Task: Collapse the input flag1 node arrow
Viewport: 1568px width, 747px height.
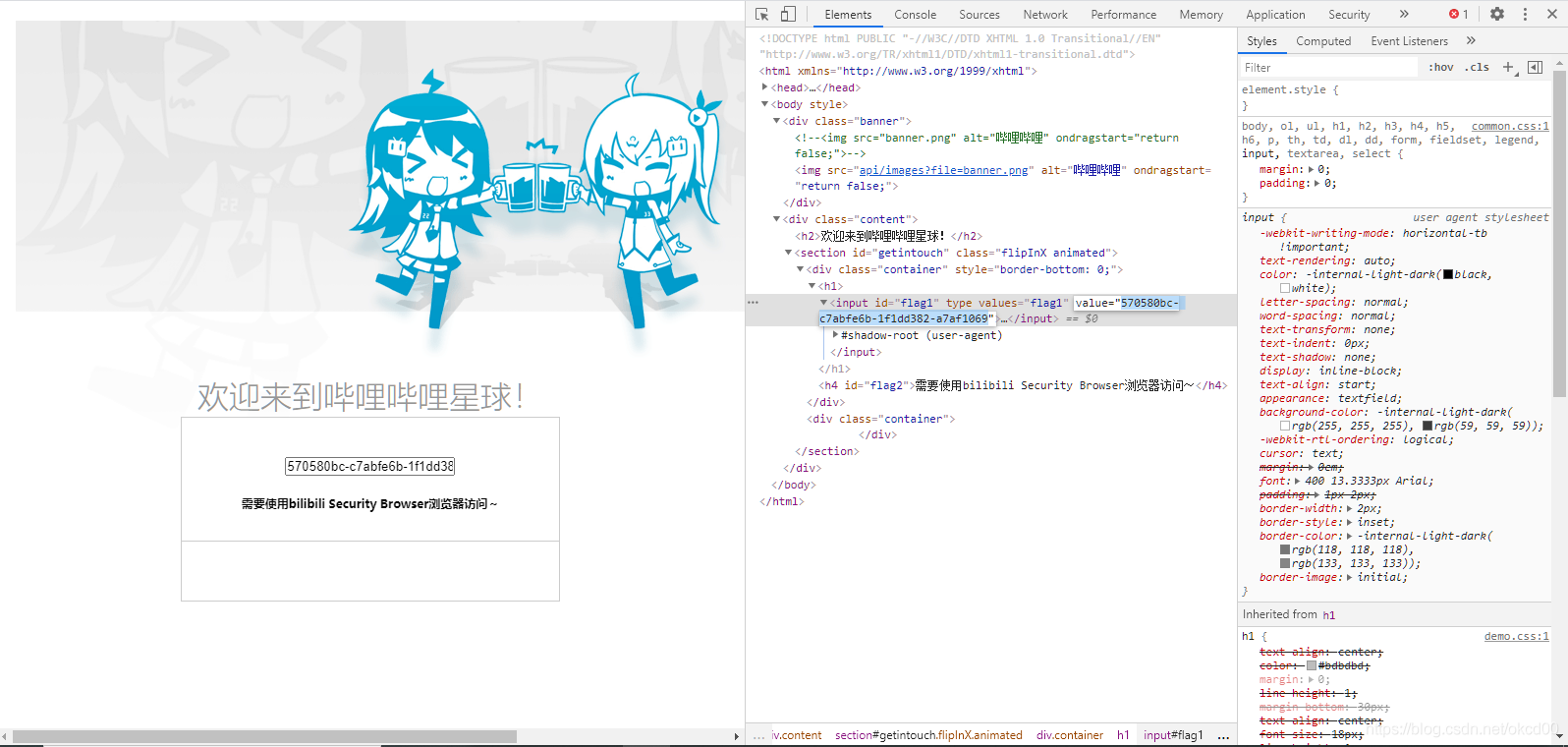Action: pyautogui.click(x=824, y=303)
